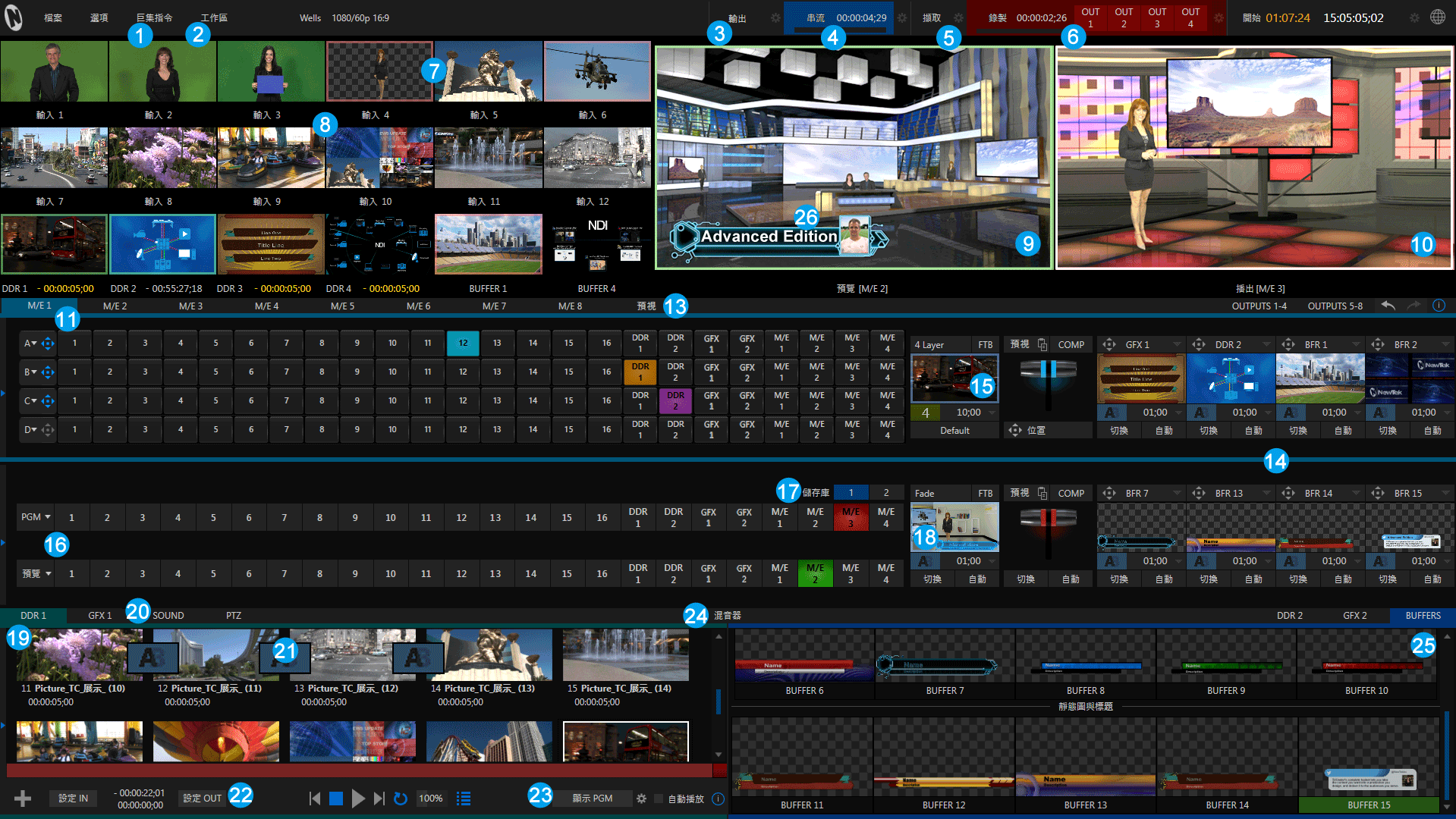Open positioner for M/E row B
Image resolution: width=1456 pixels, height=819 pixels.
[48, 372]
